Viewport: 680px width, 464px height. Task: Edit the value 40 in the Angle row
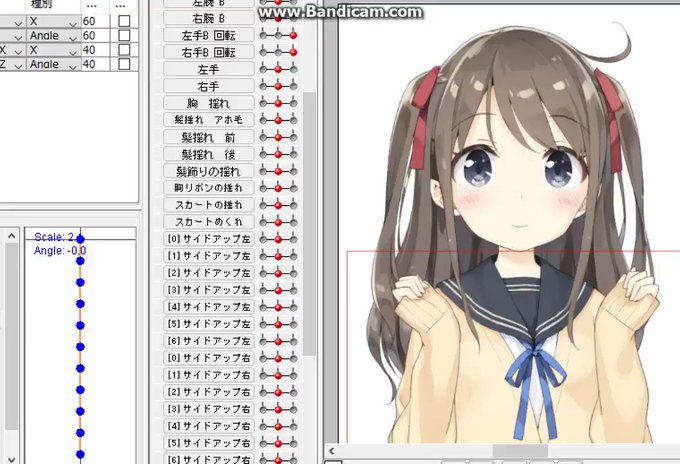tap(95, 64)
